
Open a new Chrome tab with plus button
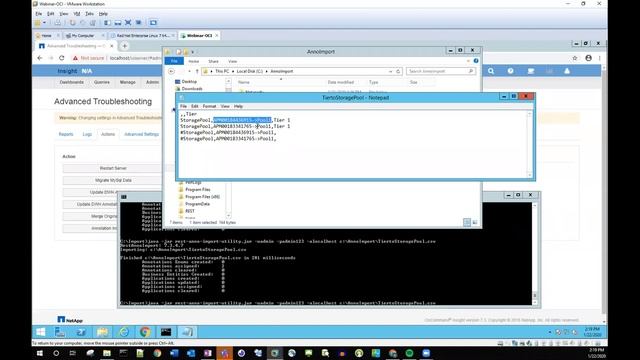[125, 46]
